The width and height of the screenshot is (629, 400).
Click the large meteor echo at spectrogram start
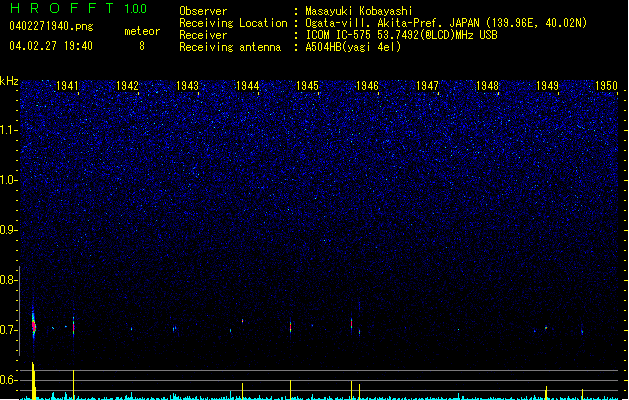coord(34,326)
